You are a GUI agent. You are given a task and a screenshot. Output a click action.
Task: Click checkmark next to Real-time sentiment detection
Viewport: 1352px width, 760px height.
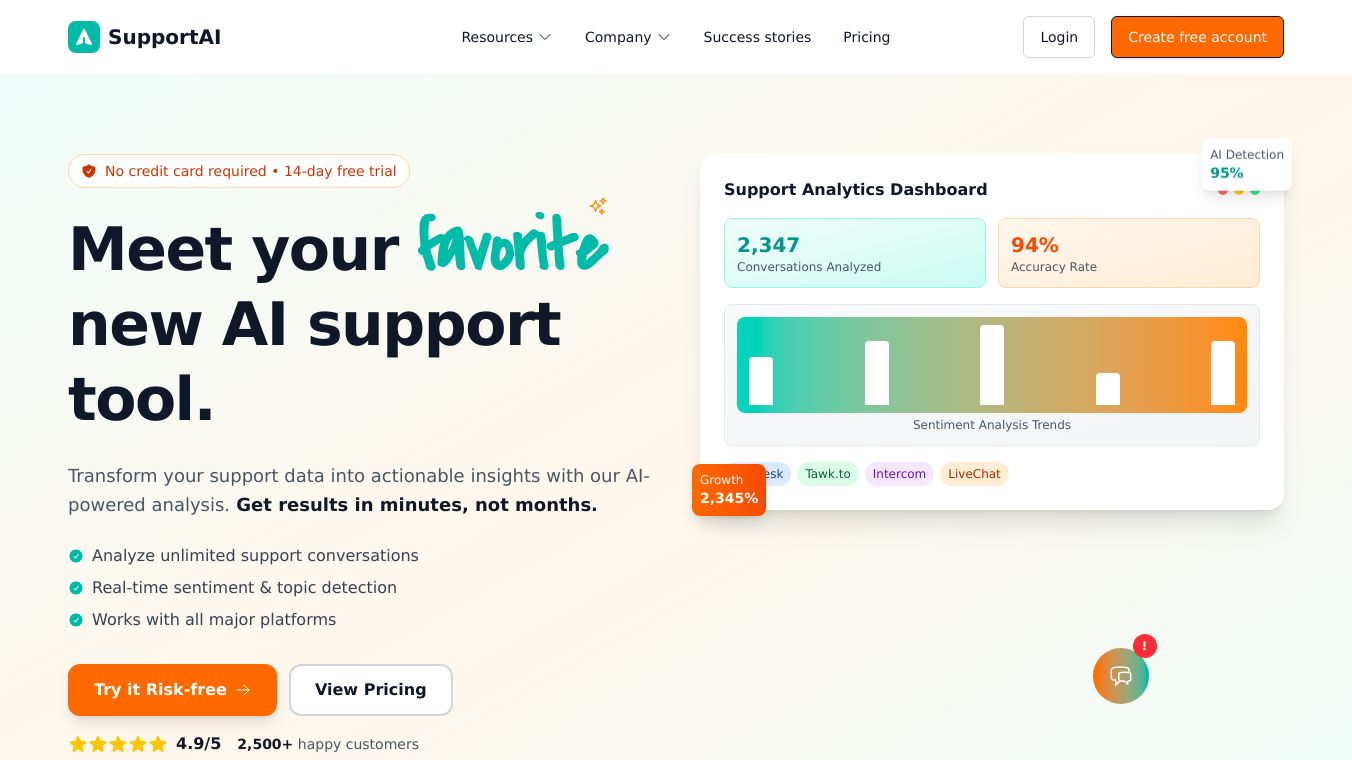[x=76, y=588]
